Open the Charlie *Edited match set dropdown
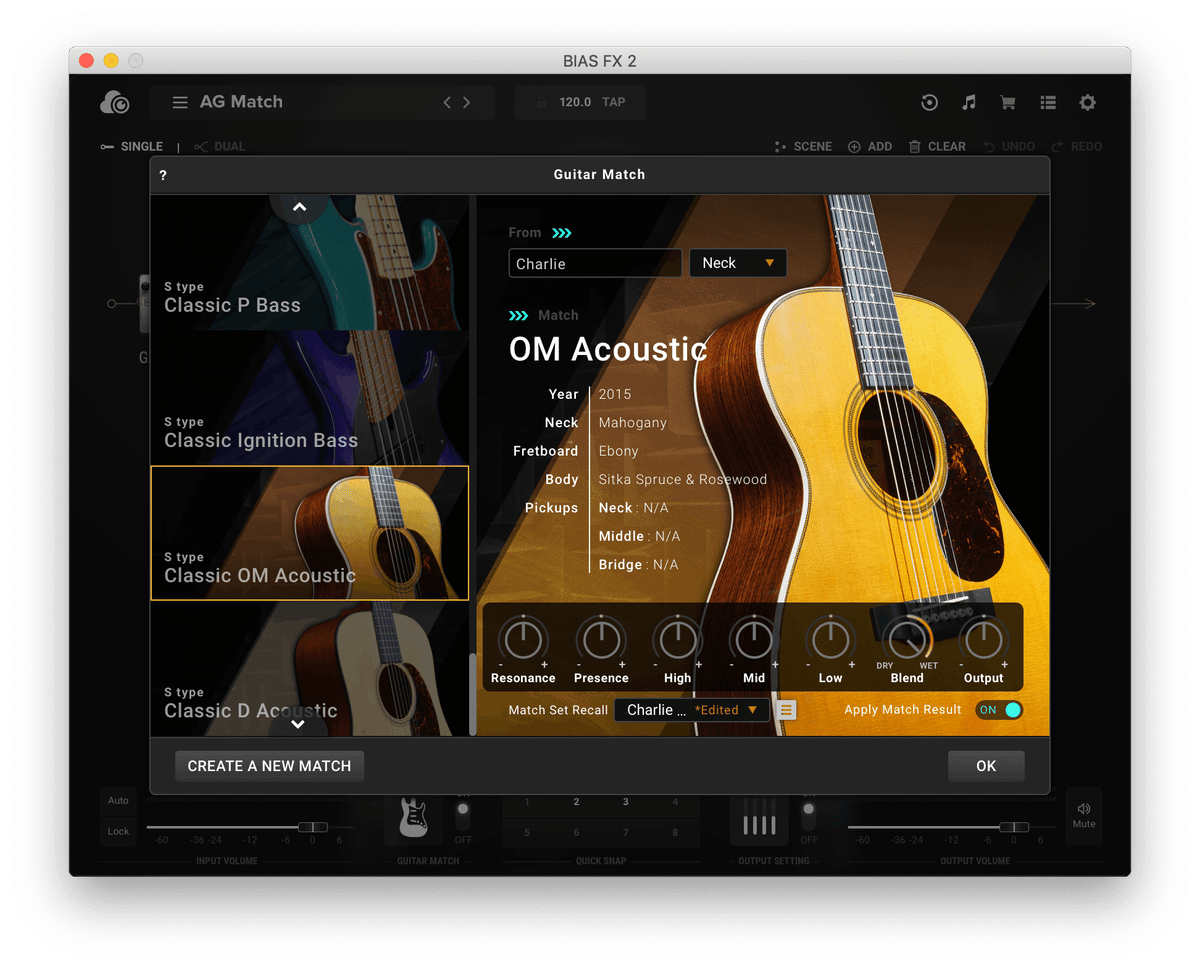The image size is (1200, 968). 692,709
